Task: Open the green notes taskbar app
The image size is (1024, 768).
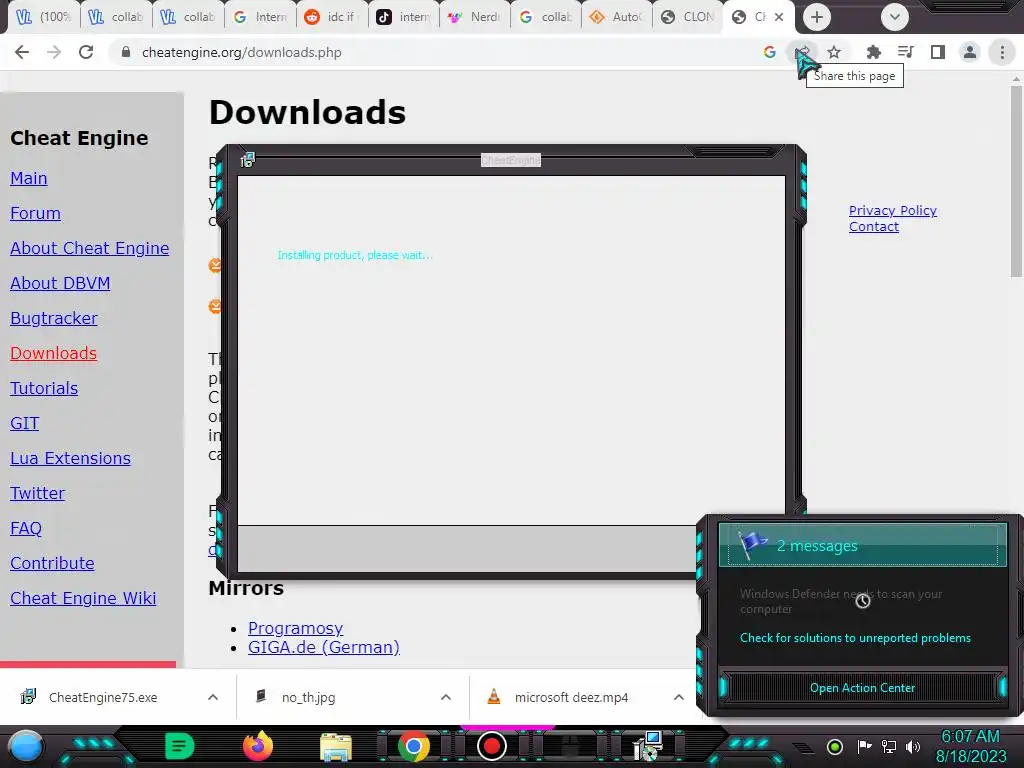Action: 180,746
